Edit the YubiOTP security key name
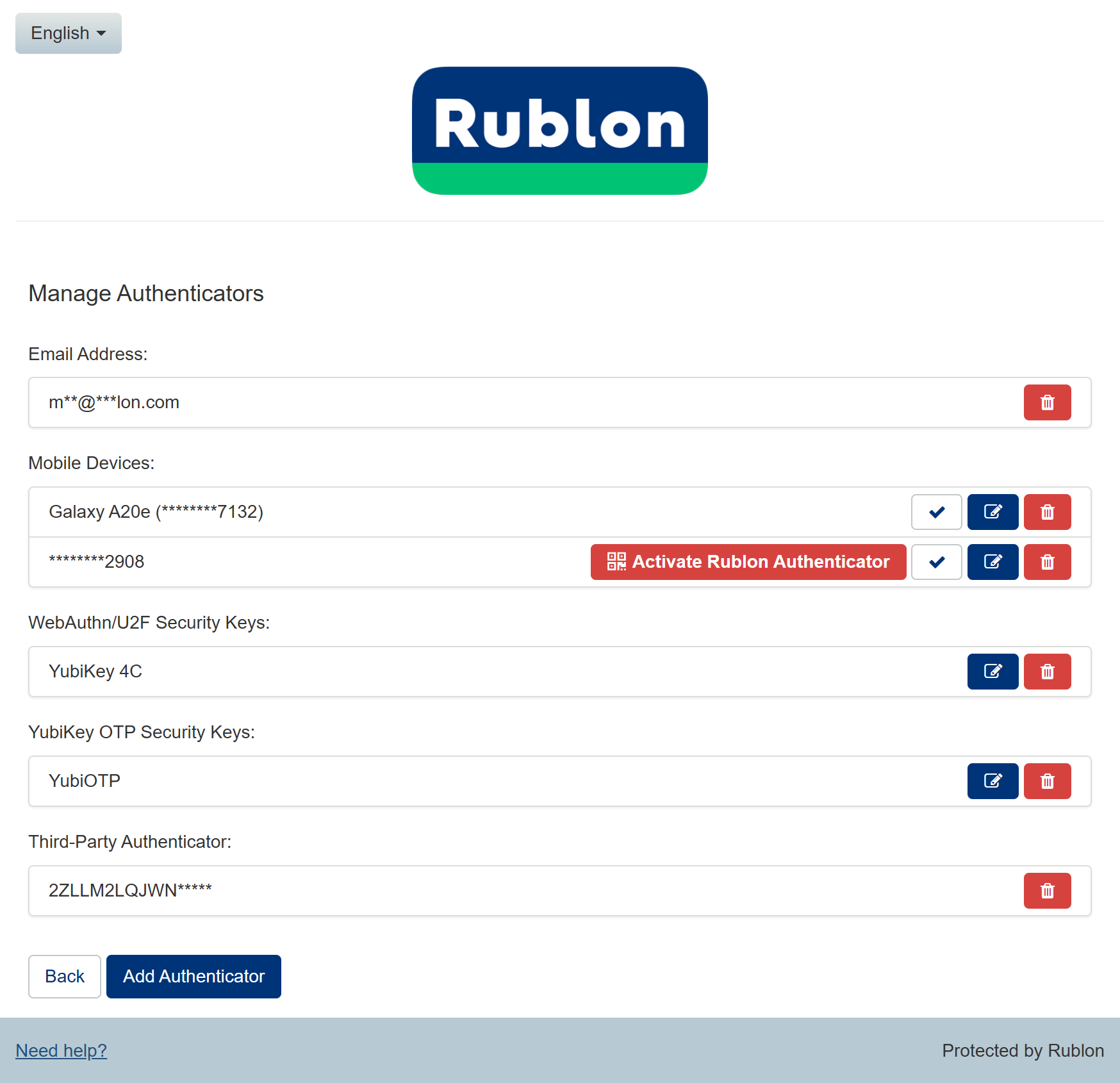The width and height of the screenshot is (1120, 1083). point(992,781)
